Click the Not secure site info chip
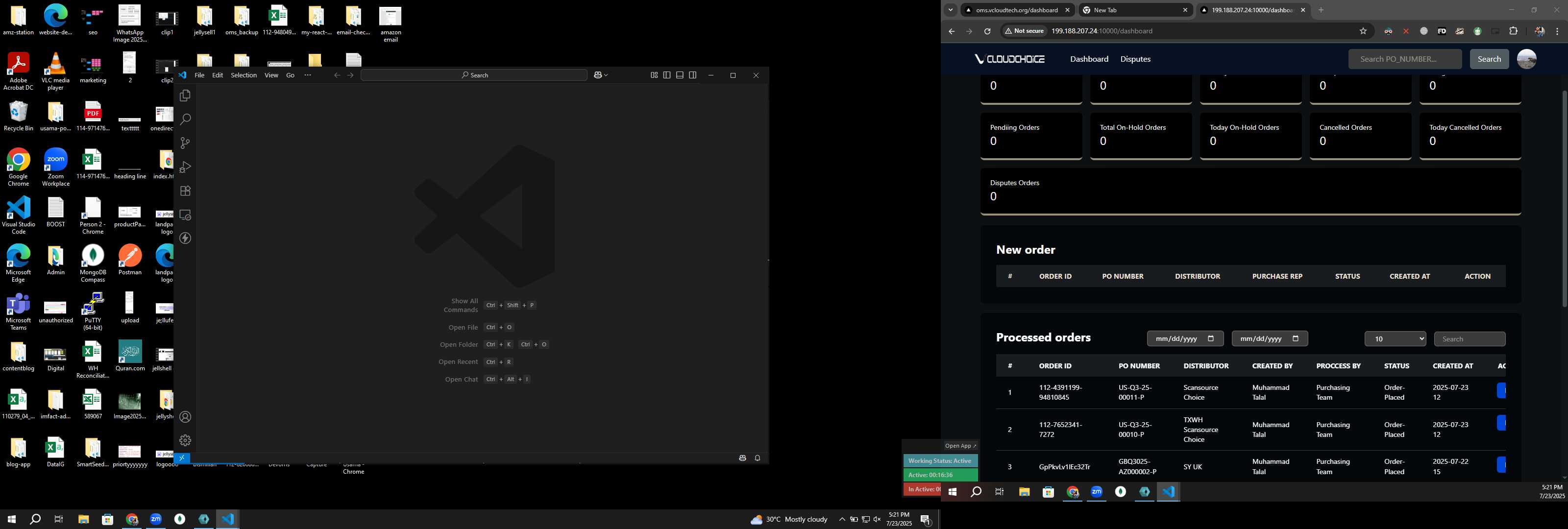The image size is (1568, 529). 1025,31
